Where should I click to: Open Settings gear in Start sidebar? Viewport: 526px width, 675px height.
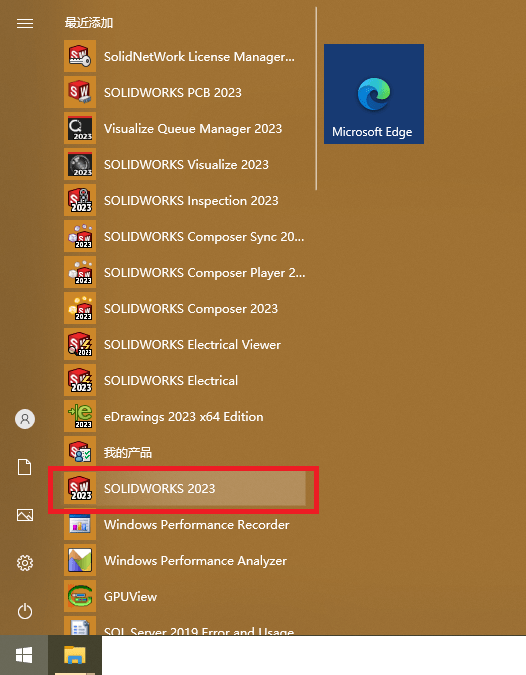tap(25, 563)
